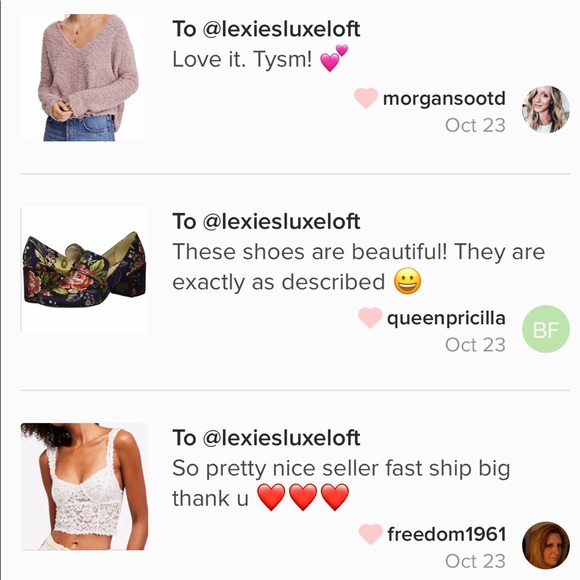This screenshot has width=580, height=580.
Task: View freedom1961's profile photo
Action: (546, 545)
